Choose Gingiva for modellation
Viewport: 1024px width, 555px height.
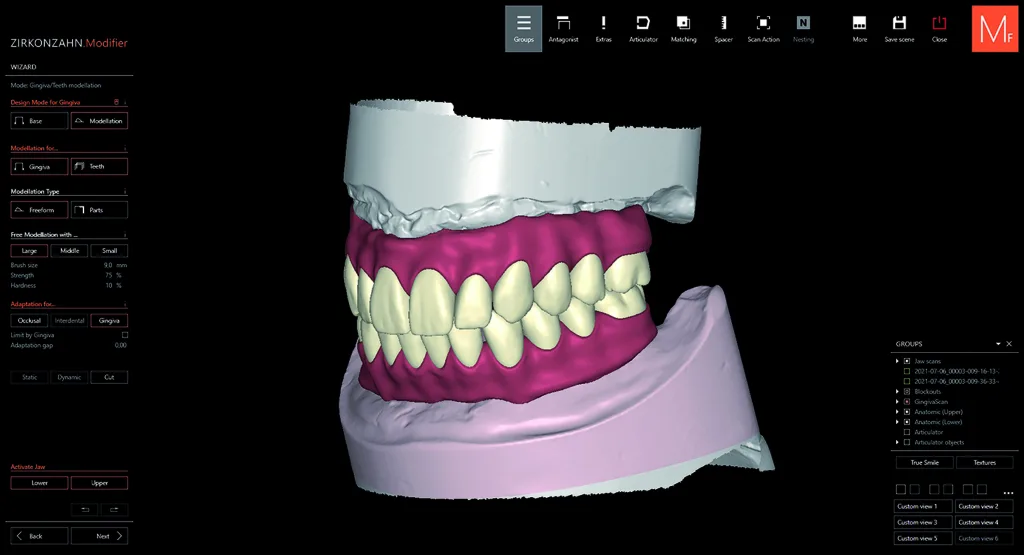click(39, 166)
